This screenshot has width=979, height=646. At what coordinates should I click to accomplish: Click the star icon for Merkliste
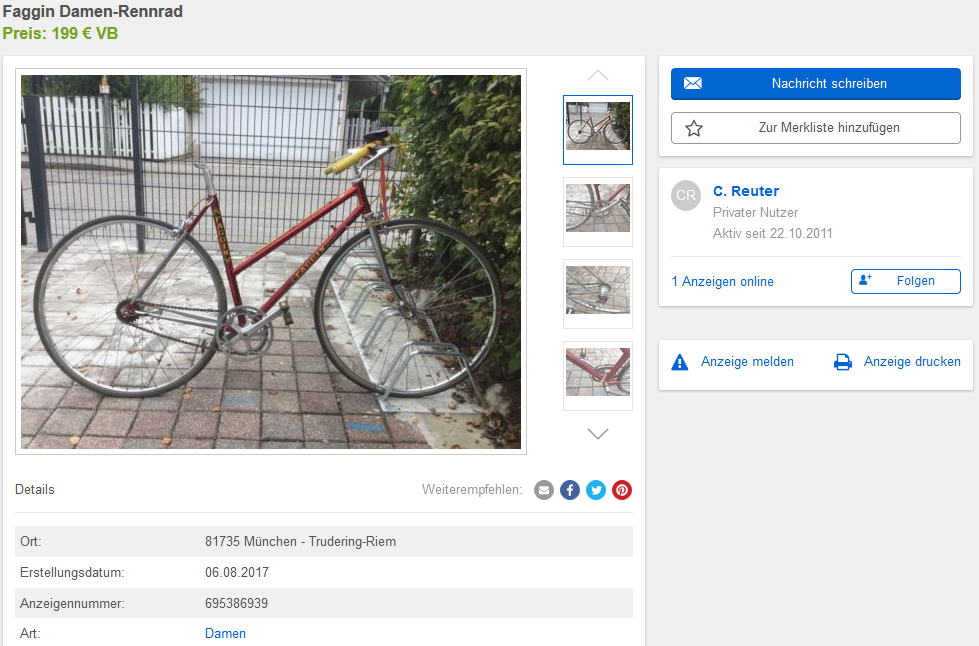(694, 128)
